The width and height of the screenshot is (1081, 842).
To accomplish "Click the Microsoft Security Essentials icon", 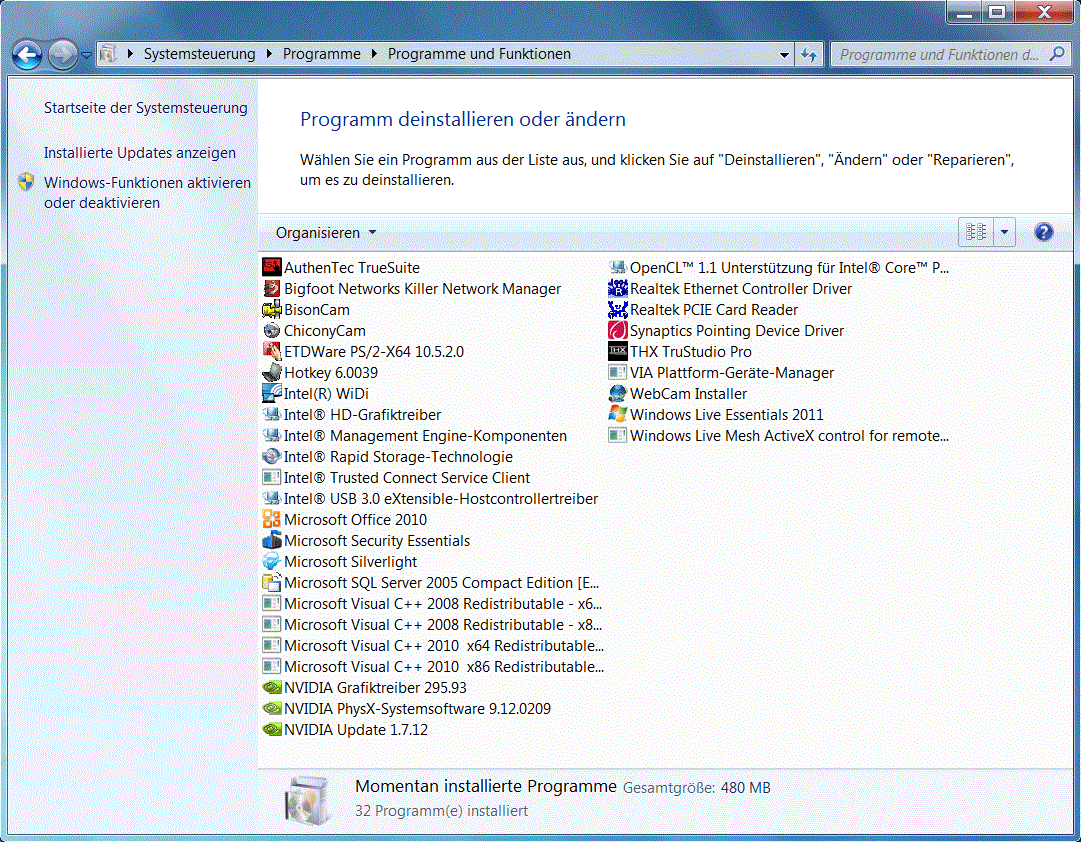I will [272, 541].
